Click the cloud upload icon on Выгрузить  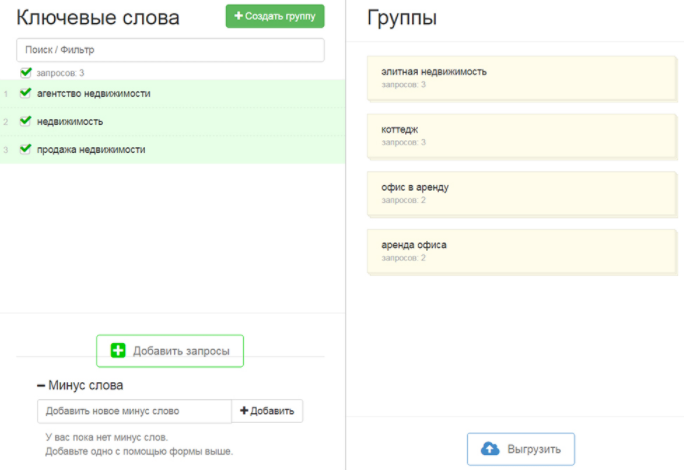coord(490,449)
